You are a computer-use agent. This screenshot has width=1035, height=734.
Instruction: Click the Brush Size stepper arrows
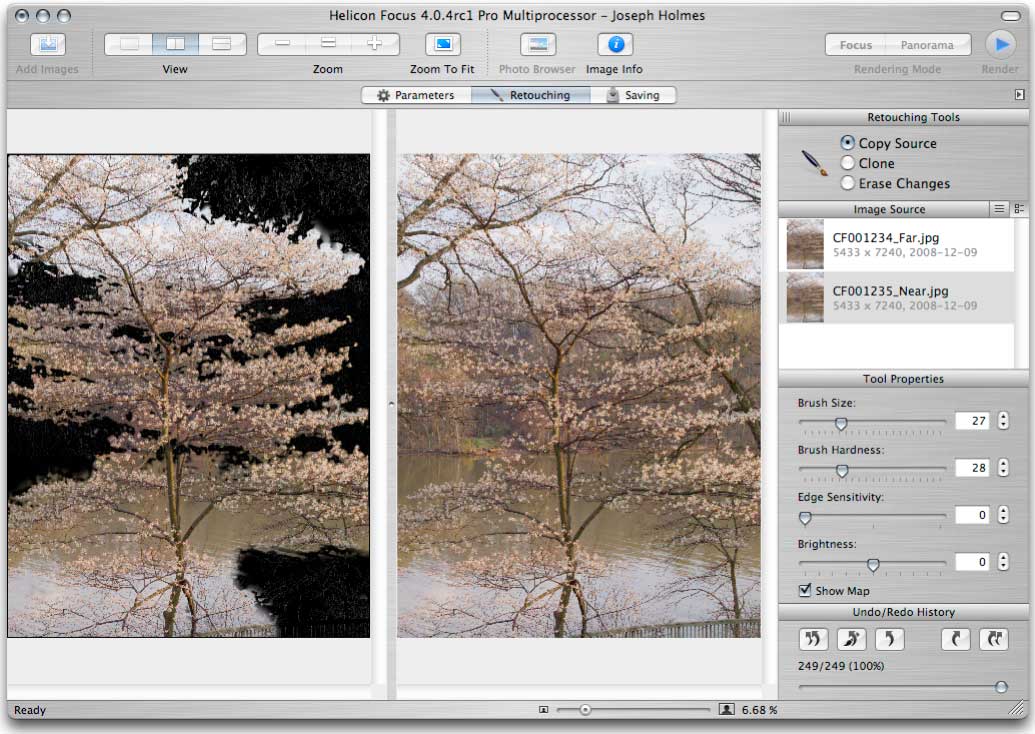click(x=1003, y=421)
